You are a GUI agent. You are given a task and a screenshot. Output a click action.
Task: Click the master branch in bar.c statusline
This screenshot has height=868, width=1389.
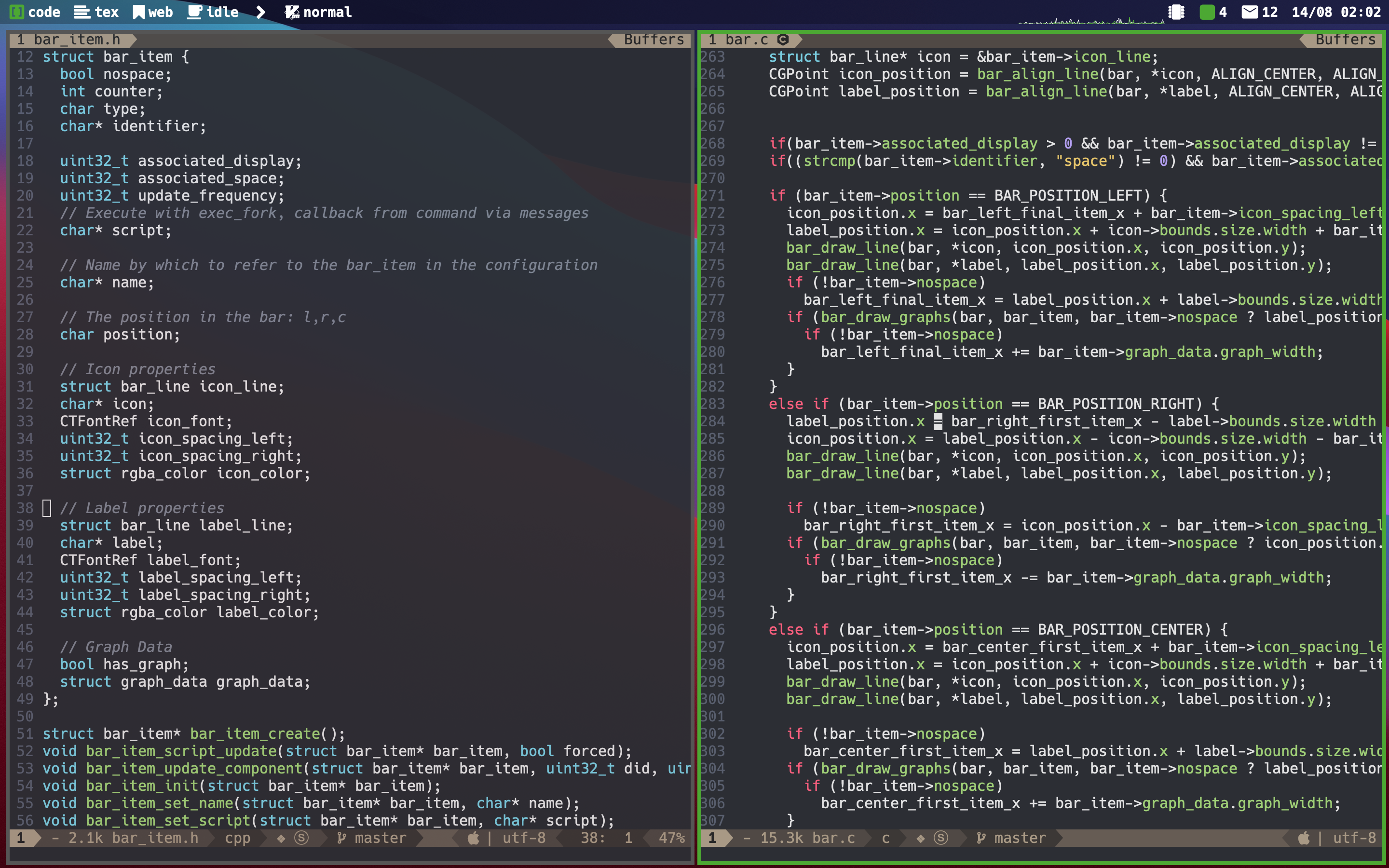pyautogui.click(x=1020, y=838)
